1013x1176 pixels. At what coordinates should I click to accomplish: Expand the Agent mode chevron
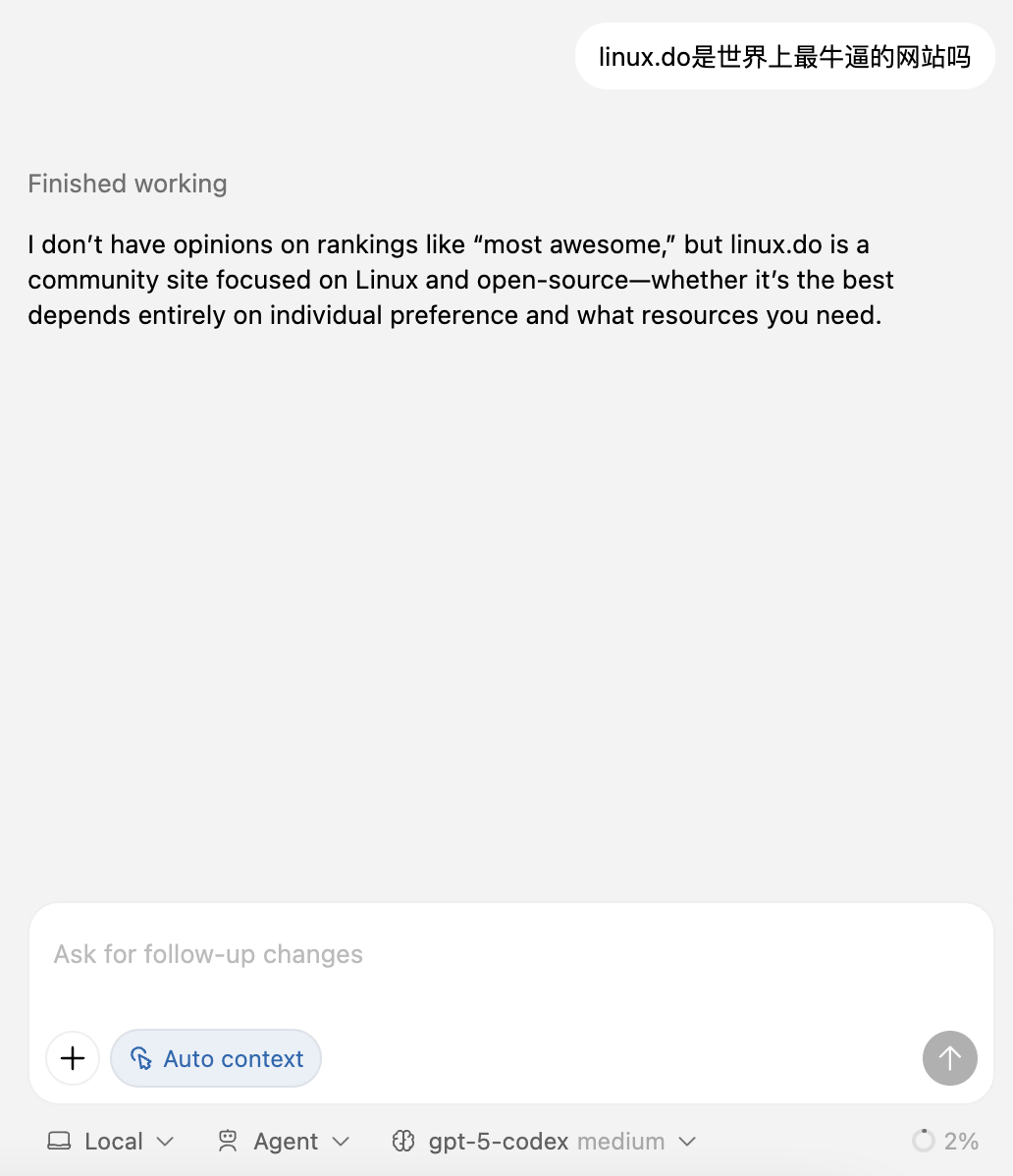click(341, 1142)
